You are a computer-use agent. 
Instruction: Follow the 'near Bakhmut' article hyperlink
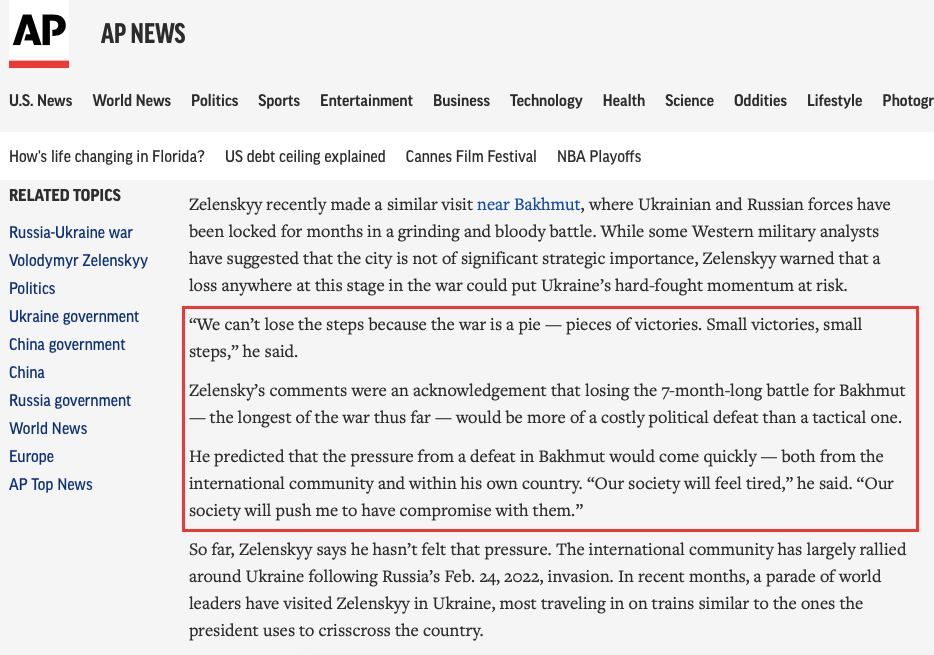coord(528,204)
